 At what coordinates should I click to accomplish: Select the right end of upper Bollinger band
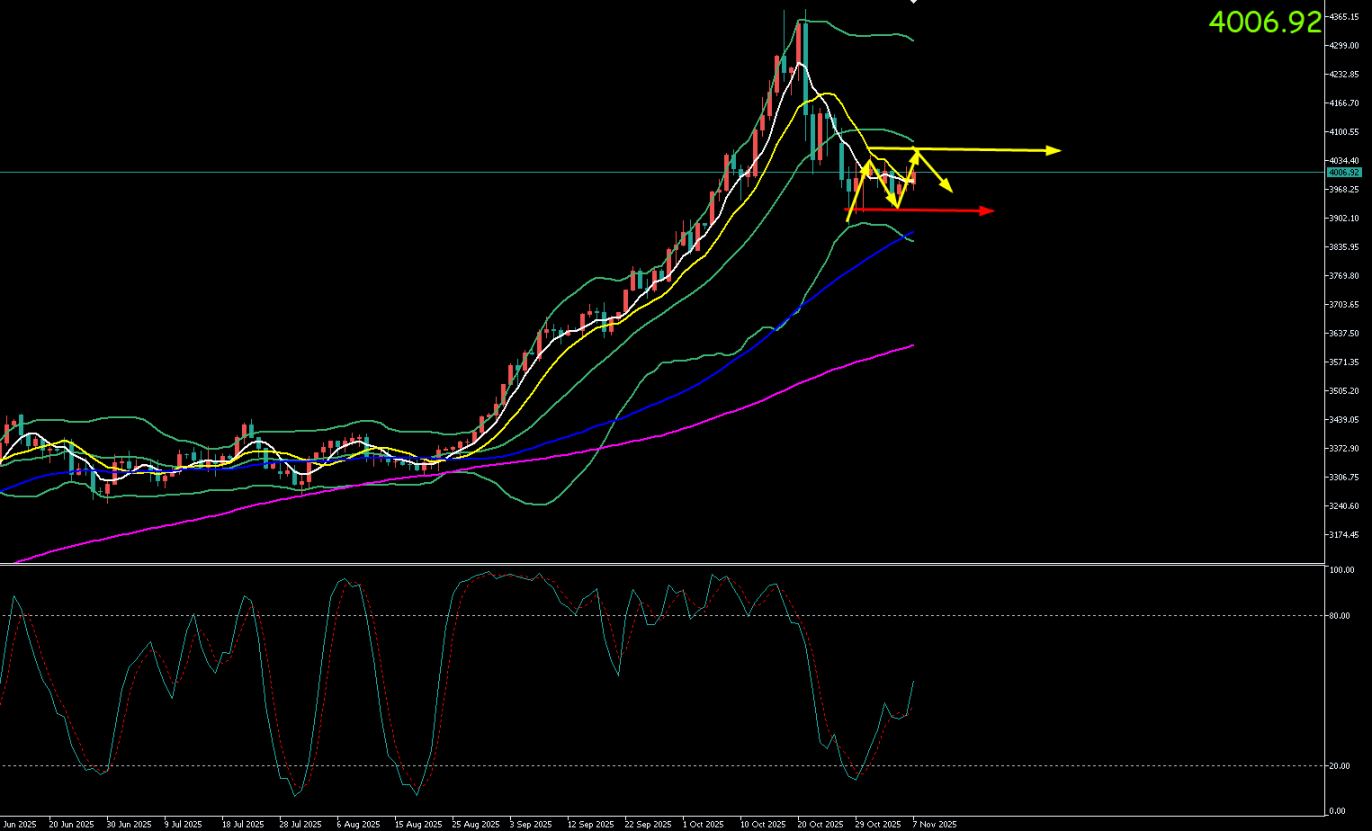pos(912,40)
